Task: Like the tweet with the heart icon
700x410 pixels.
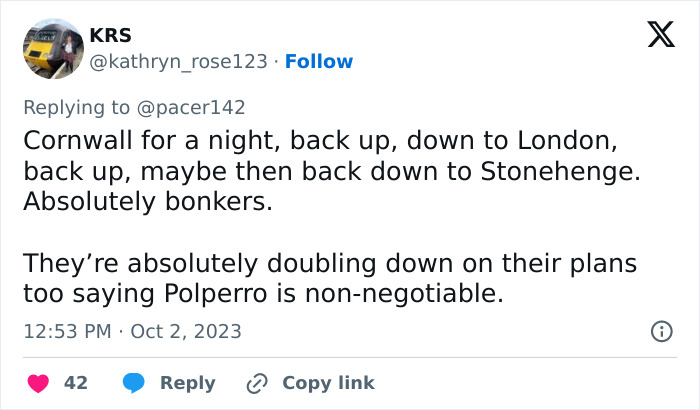Action: coord(38,383)
